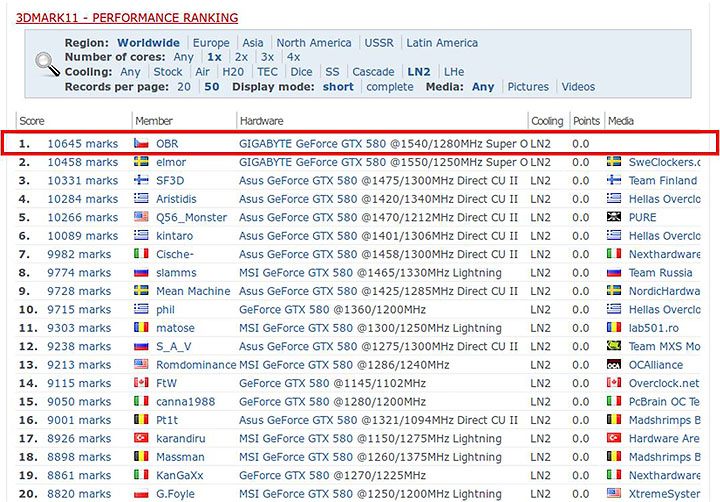Open member profile Romdominance
Screen dimensions: 720x502
pos(196,365)
